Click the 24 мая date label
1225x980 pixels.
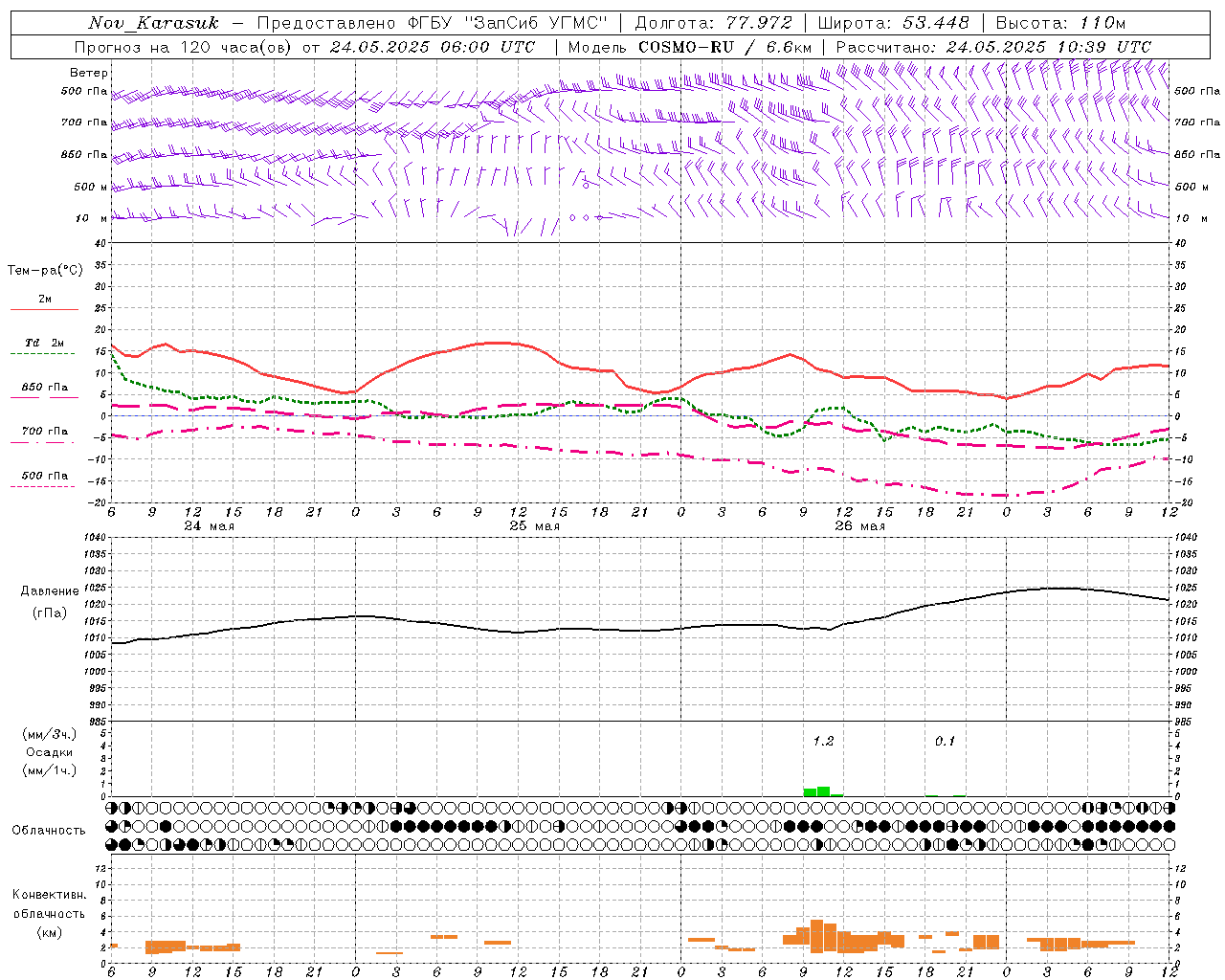(209, 526)
